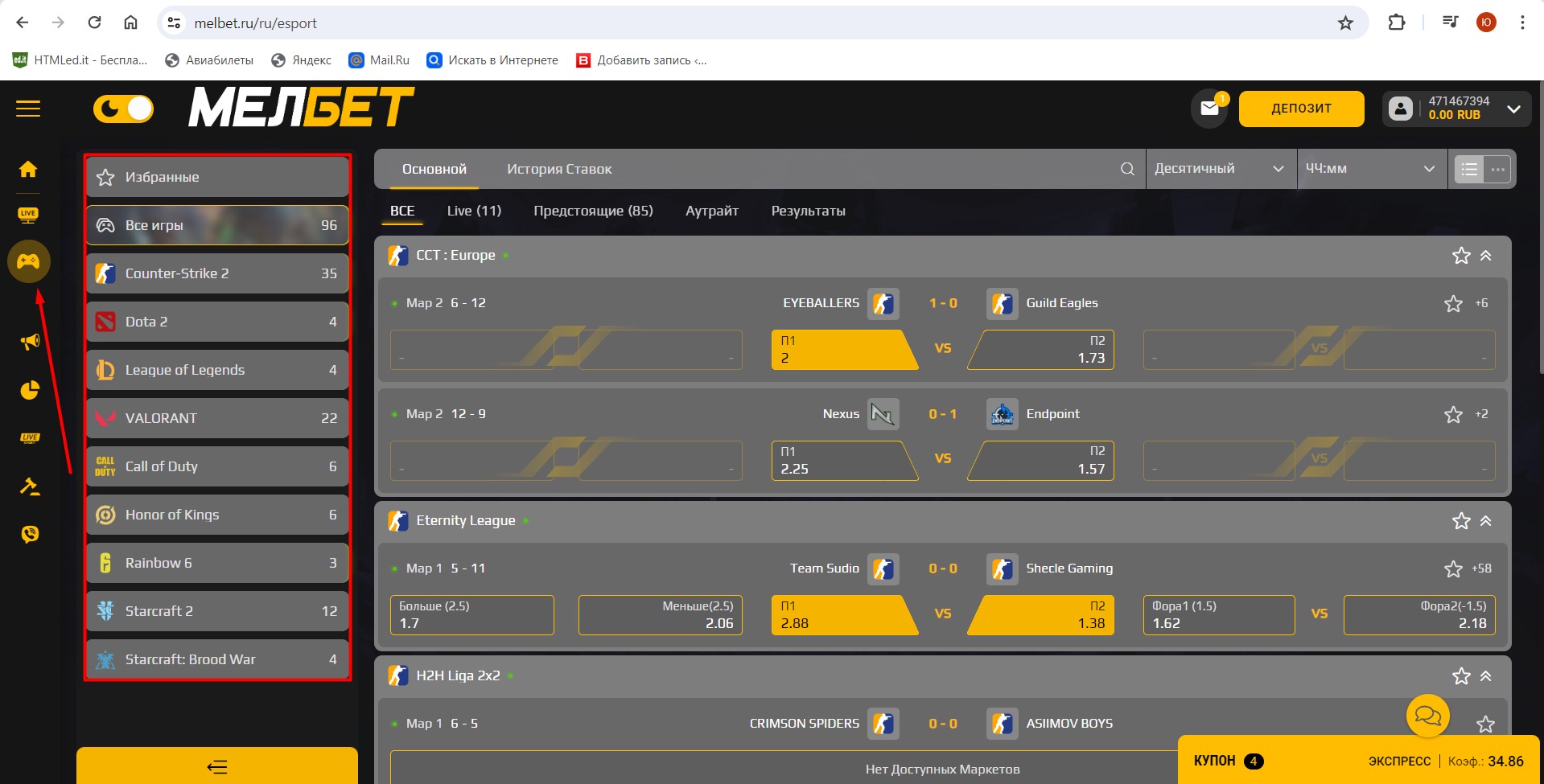The width and height of the screenshot is (1544, 784).
Task: Click the search magnifier icon
Action: [x=1127, y=169]
